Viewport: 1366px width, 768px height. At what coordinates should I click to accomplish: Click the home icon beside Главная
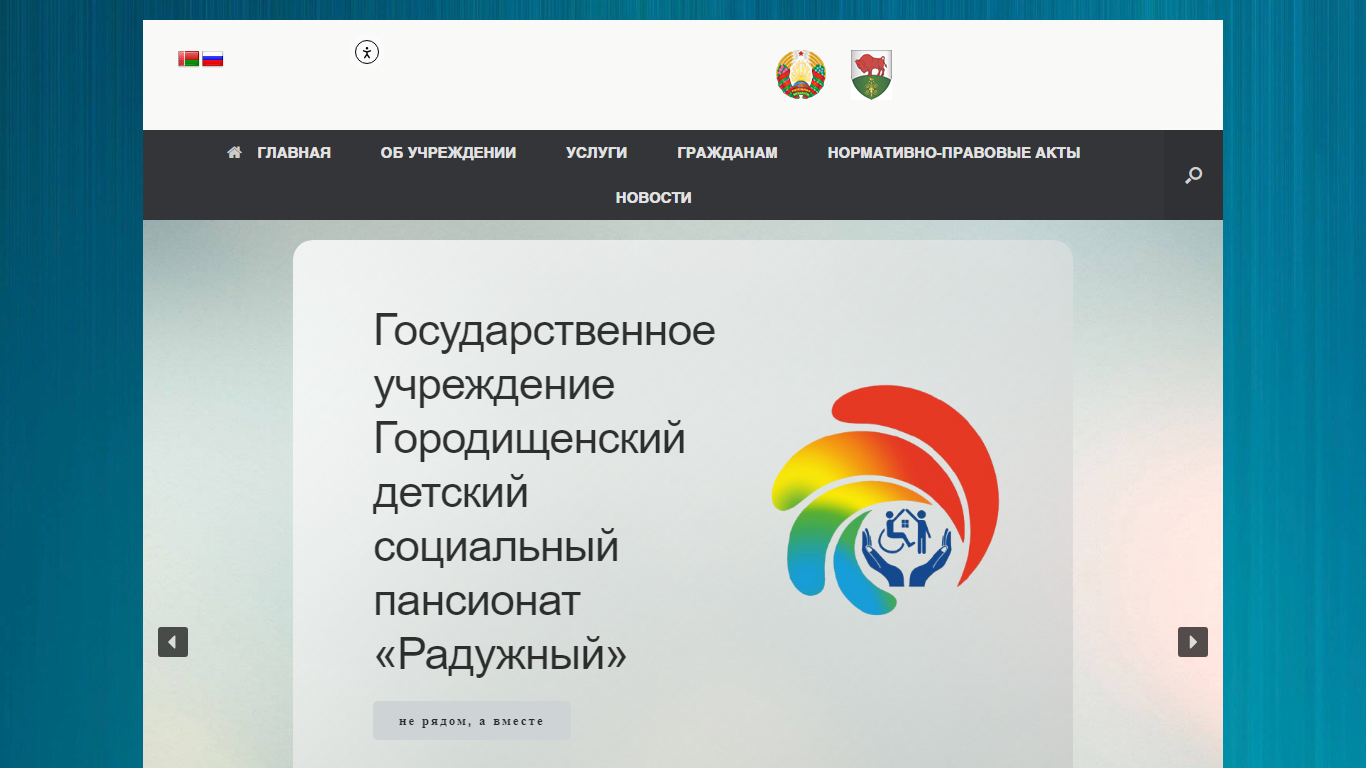[x=234, y=153]
